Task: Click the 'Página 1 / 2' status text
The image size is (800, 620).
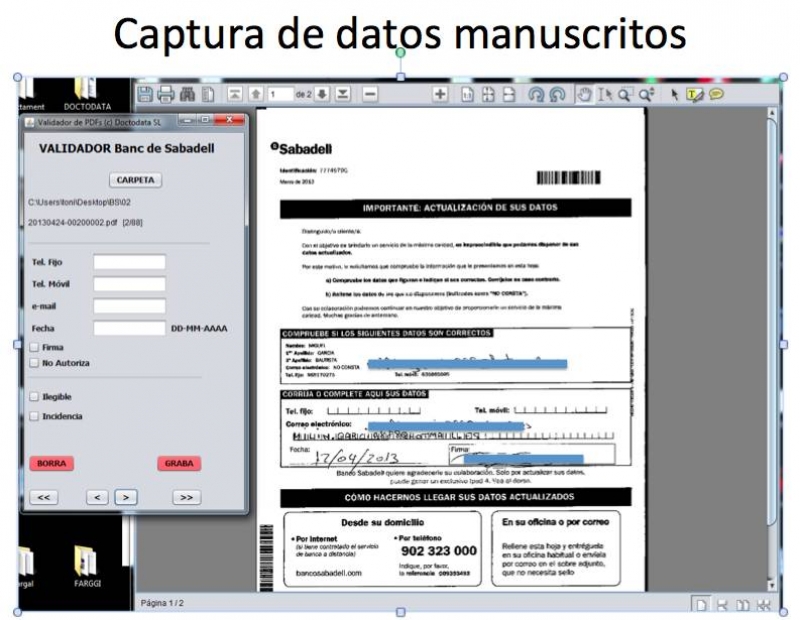Action: pyautogui.click(x=162, y=603)
